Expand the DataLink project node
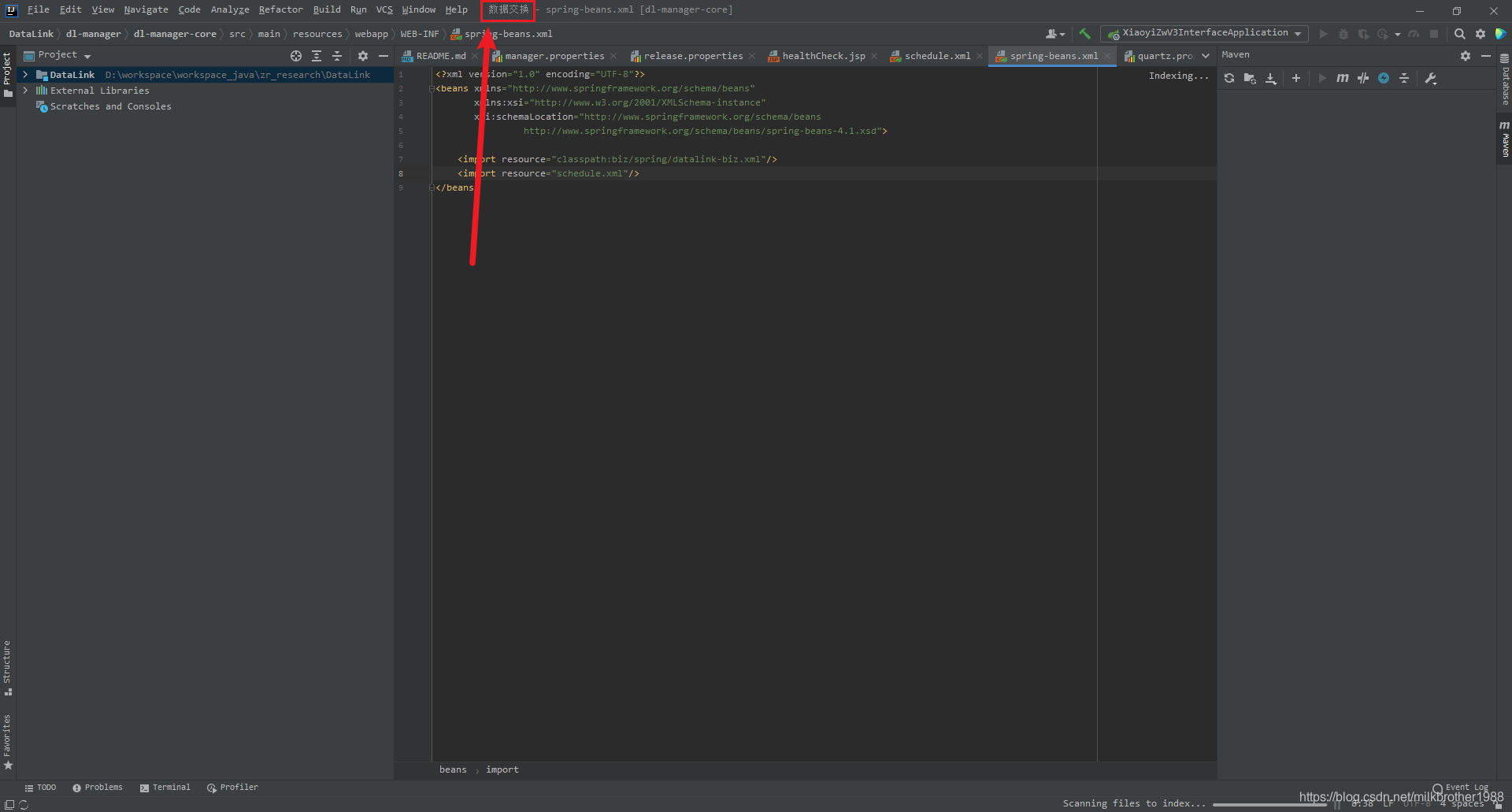The height and width of the screenshot is (812, 1512). tap(25, 75)
